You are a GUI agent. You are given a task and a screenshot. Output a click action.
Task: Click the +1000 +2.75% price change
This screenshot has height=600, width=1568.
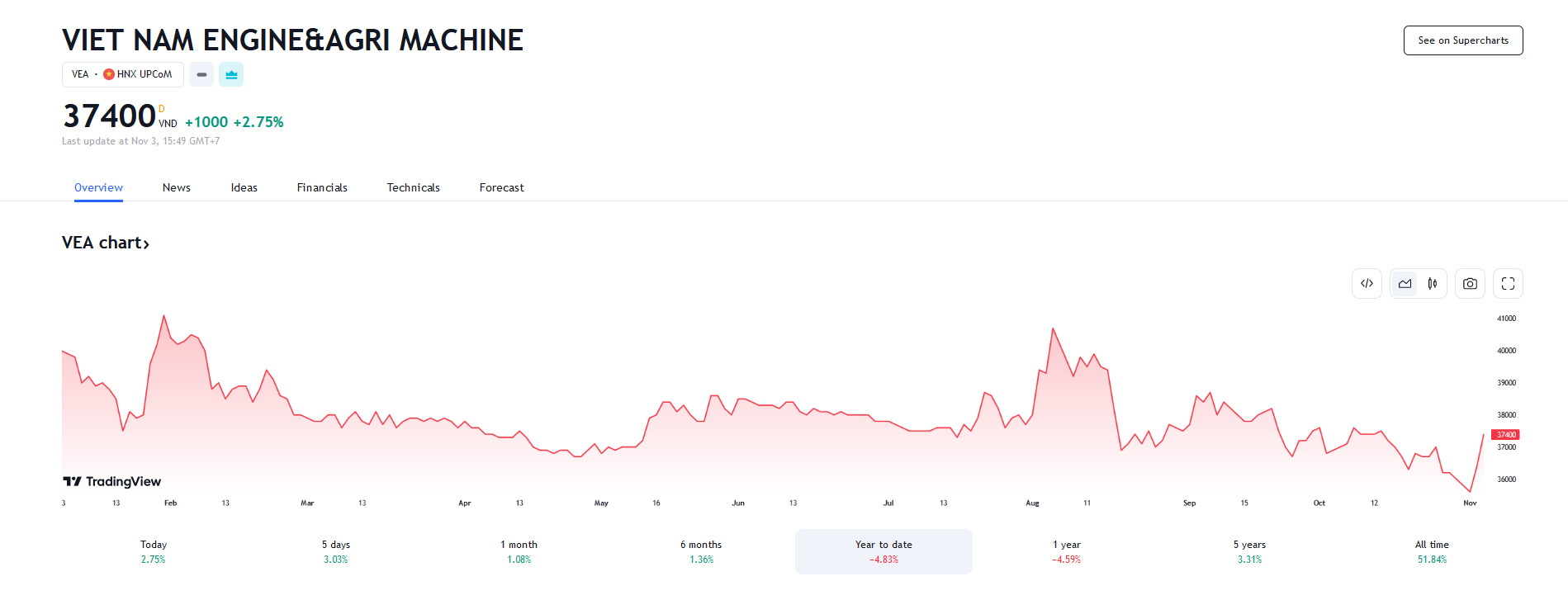pyautogui.click(x=234, y=122)
